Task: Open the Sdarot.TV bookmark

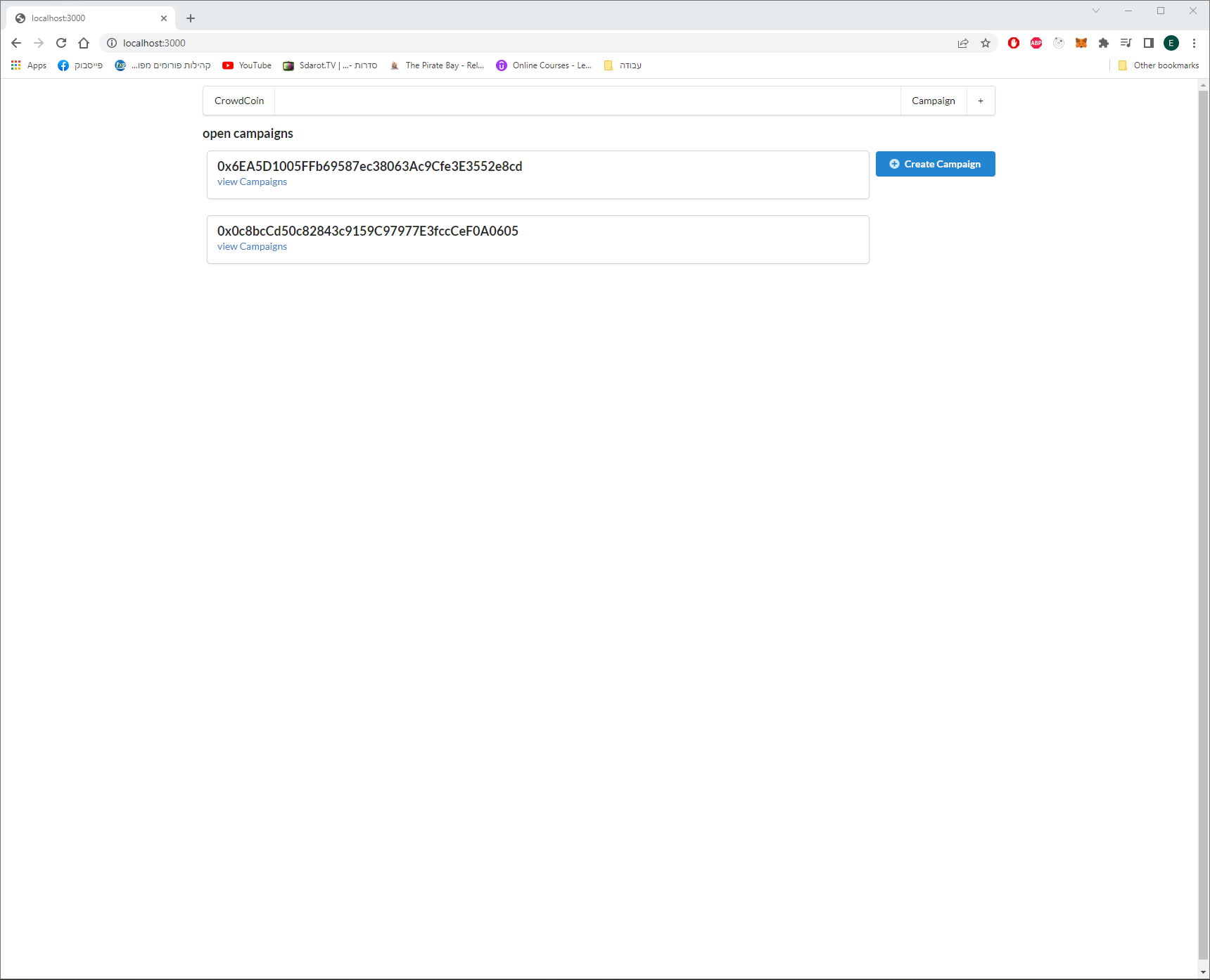Action: [x=330, y=65]
